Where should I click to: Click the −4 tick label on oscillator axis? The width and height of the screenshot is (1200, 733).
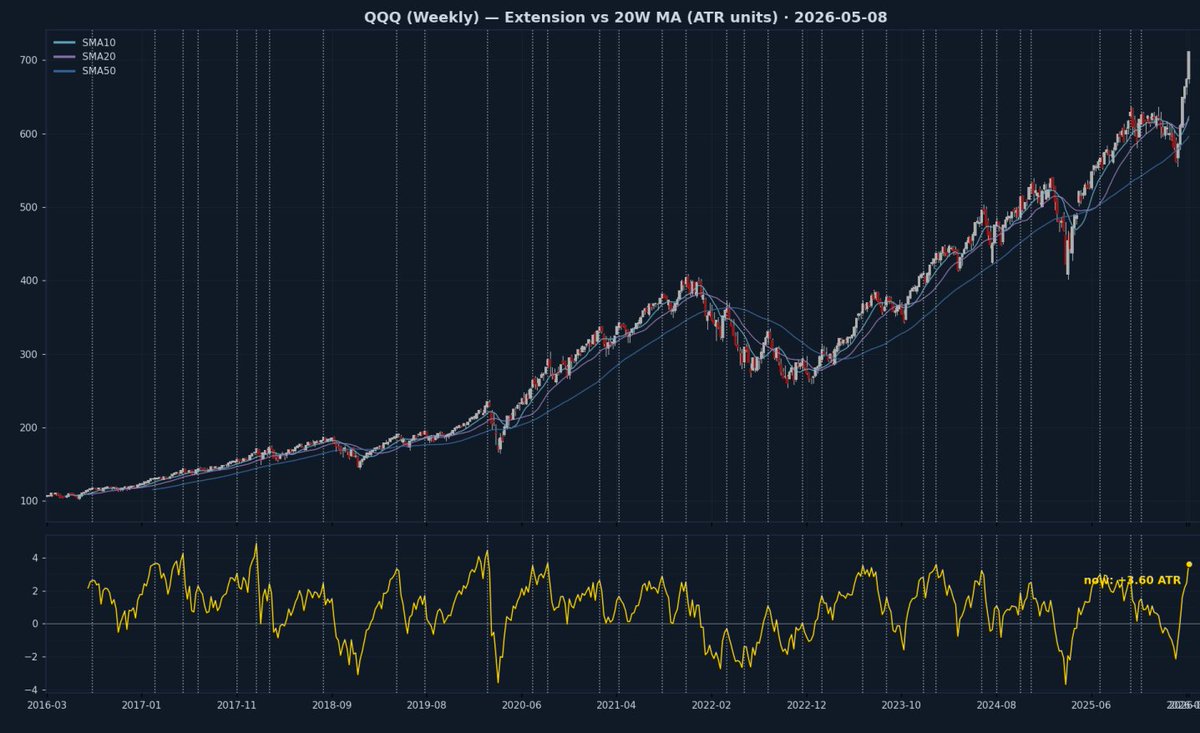(32, 690)
